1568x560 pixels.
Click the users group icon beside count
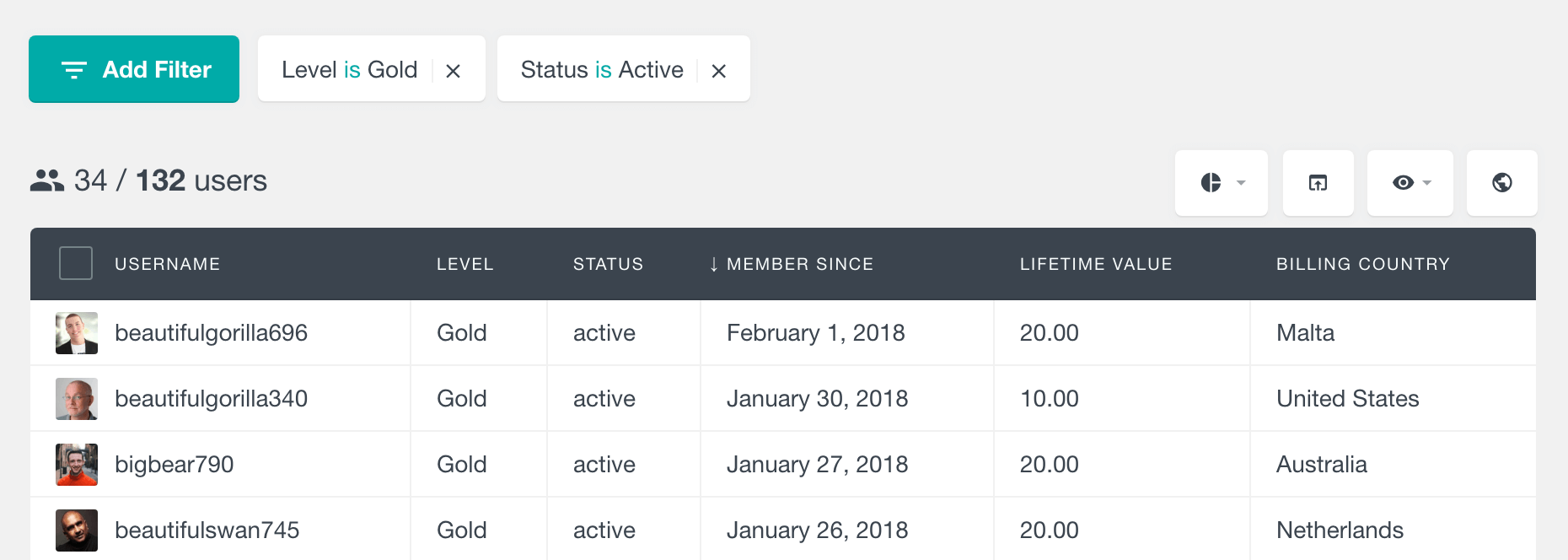pos(47,180)
